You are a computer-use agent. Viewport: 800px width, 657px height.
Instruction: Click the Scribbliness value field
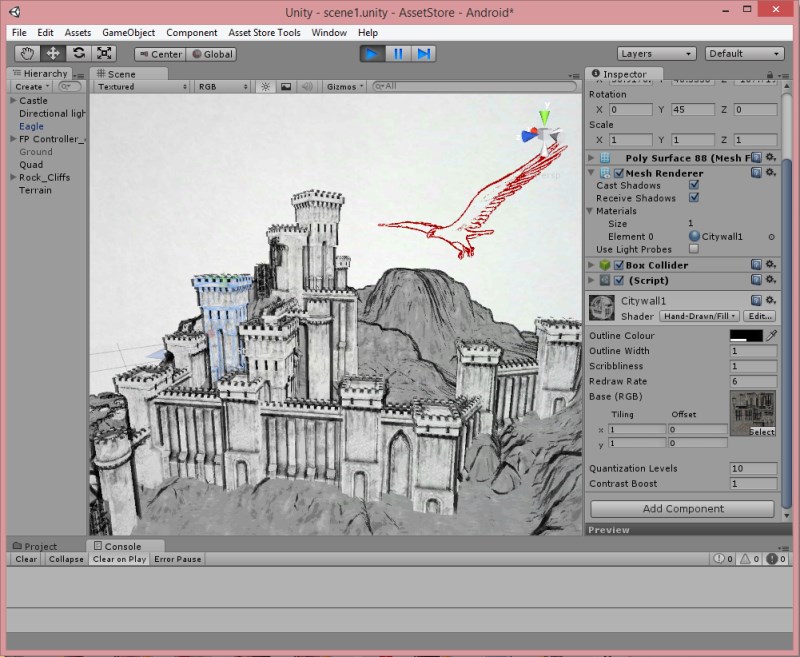754,366
